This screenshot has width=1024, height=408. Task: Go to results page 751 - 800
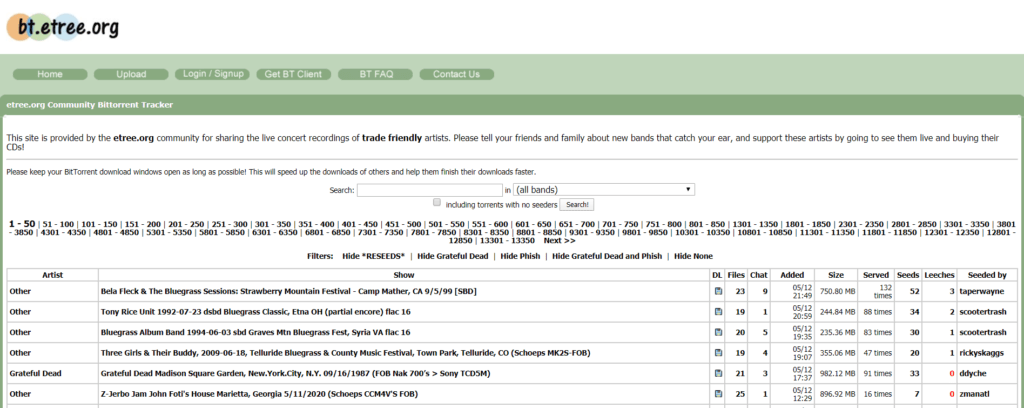coord(664,224)
